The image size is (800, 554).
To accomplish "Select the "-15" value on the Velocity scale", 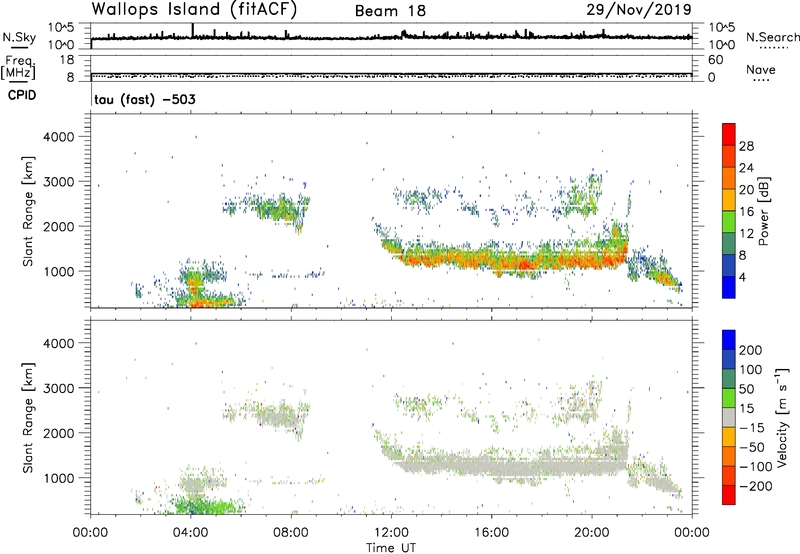I will (x=752, y=428).
